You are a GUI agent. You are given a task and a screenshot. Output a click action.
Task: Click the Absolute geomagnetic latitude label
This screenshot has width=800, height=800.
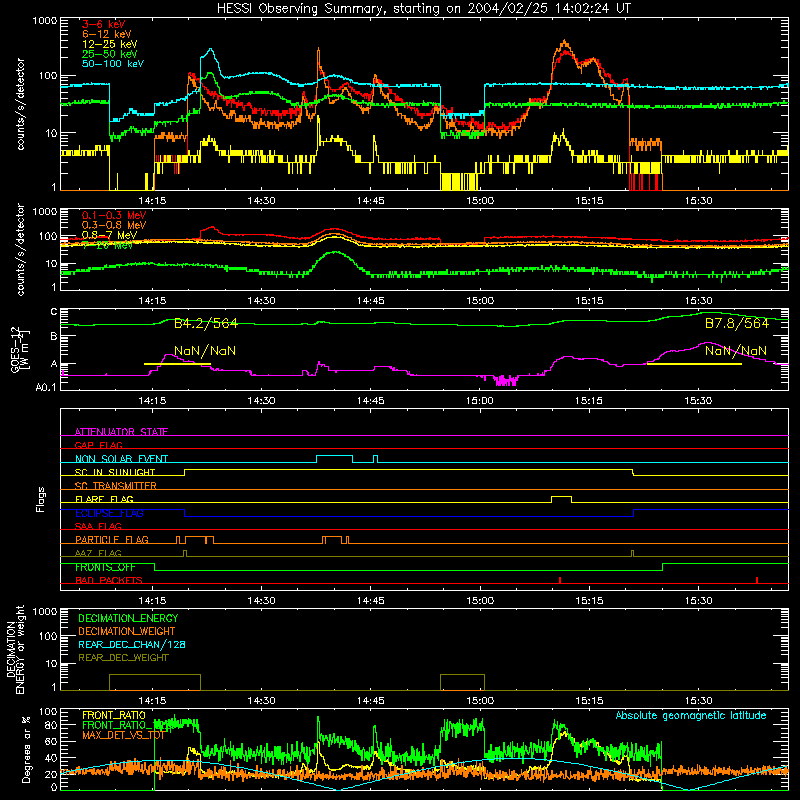691,716
